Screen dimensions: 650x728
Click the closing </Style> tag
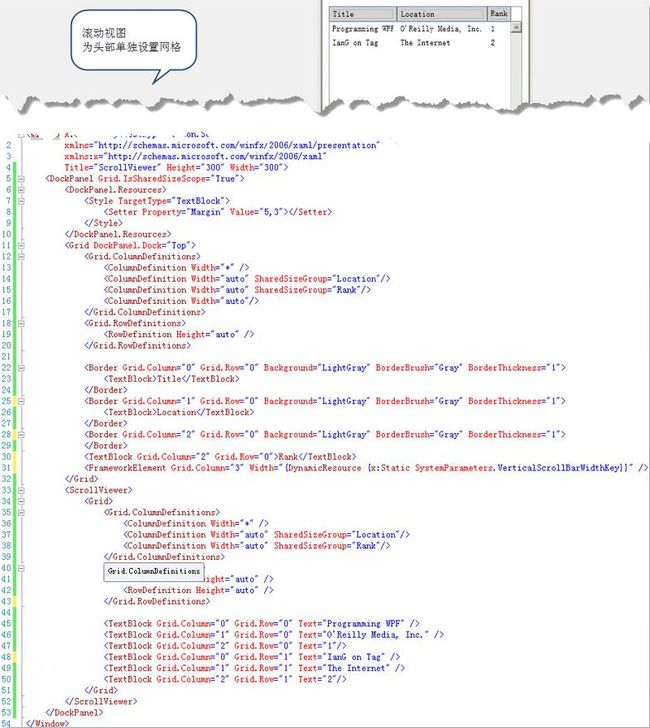(x=104, y=223)
